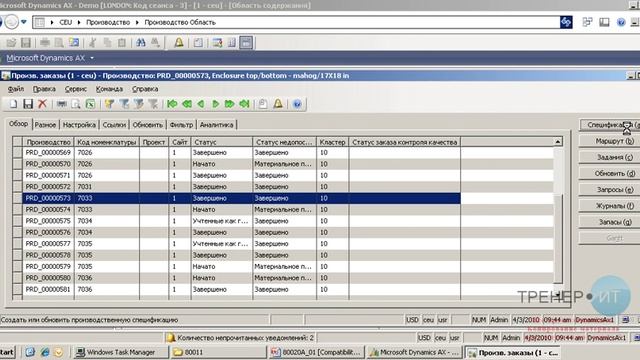Apply filter by field icon
The height and width of the screenshot is (360, 640).
tap(109, 104)
